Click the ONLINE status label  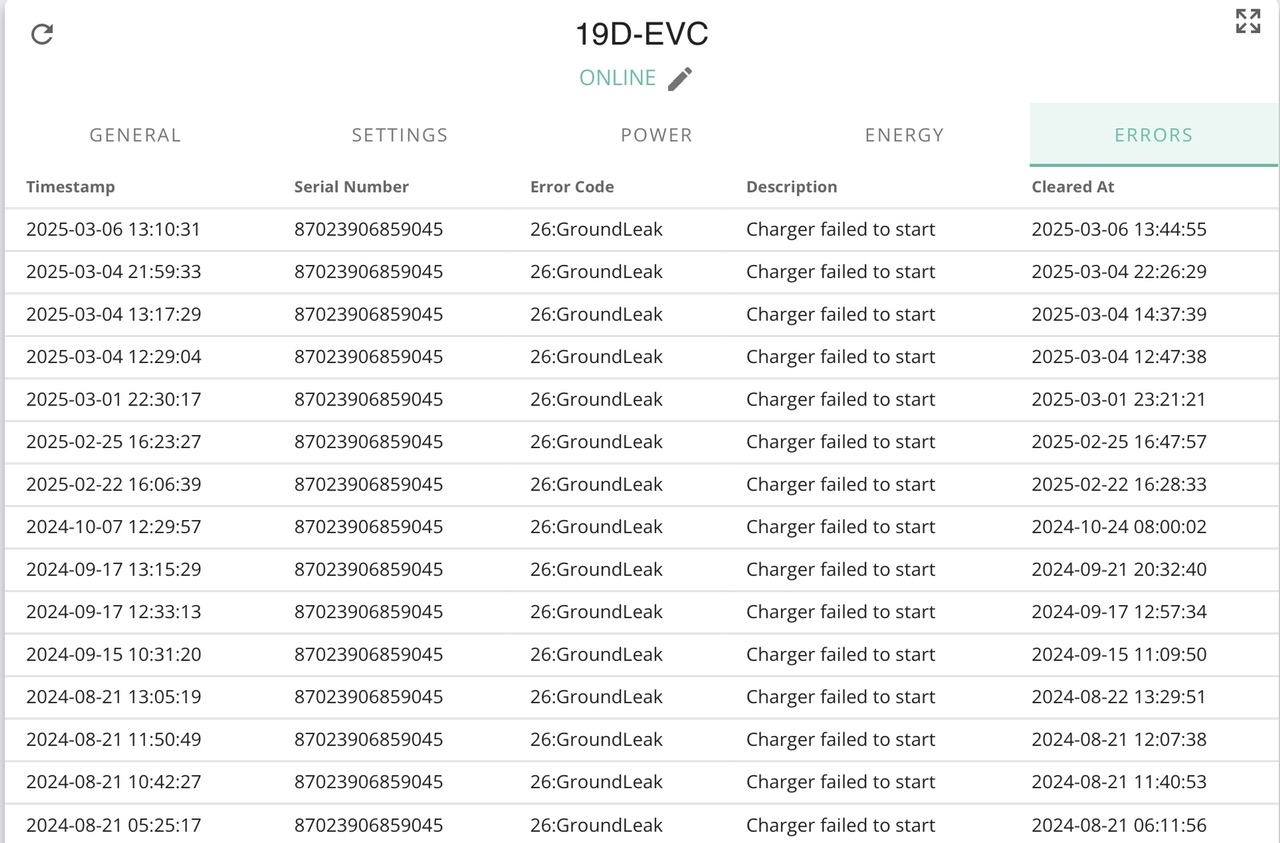[618, 78]
